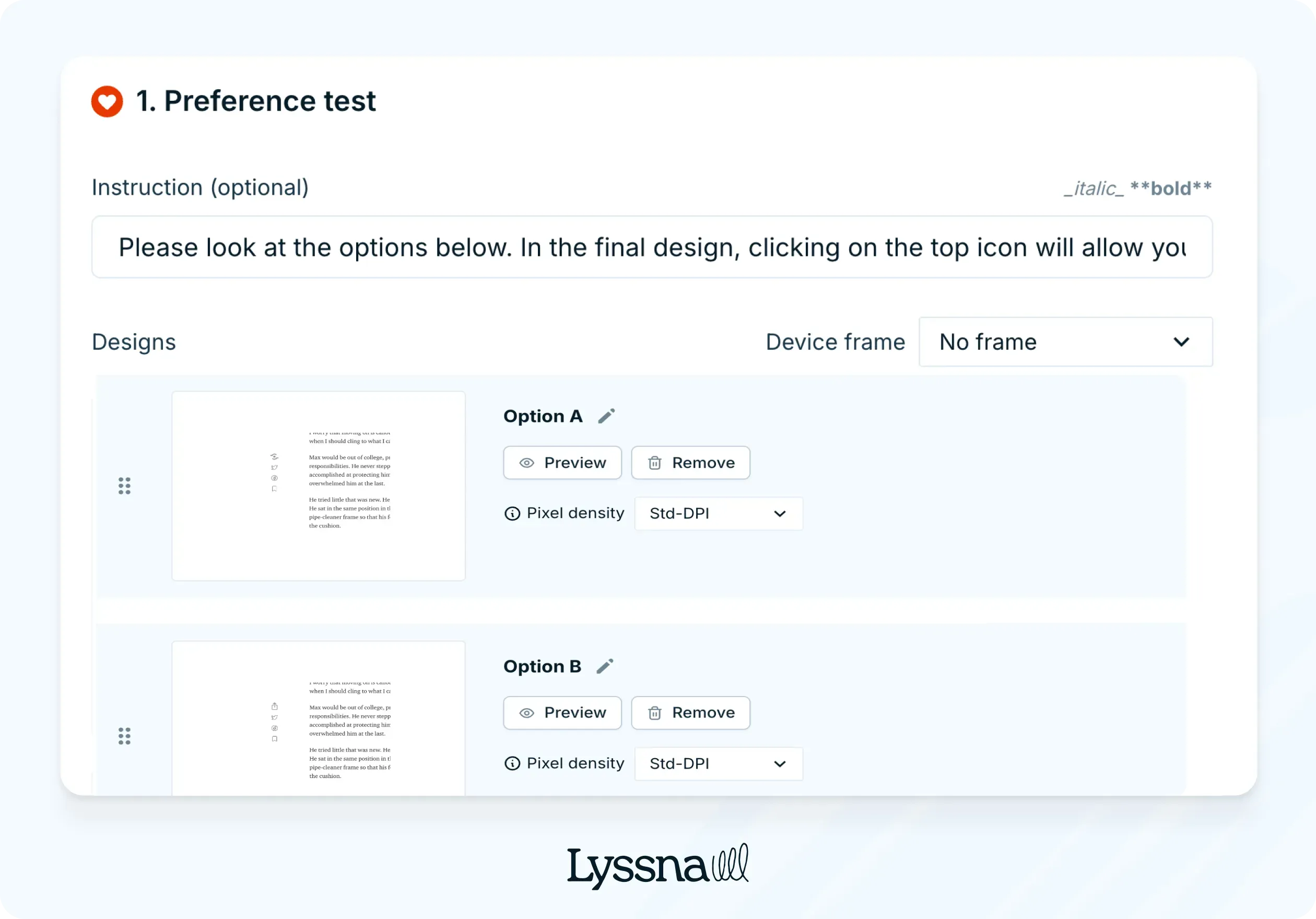
Task: Click into the Instruction text field
Action: click(652, 248)
